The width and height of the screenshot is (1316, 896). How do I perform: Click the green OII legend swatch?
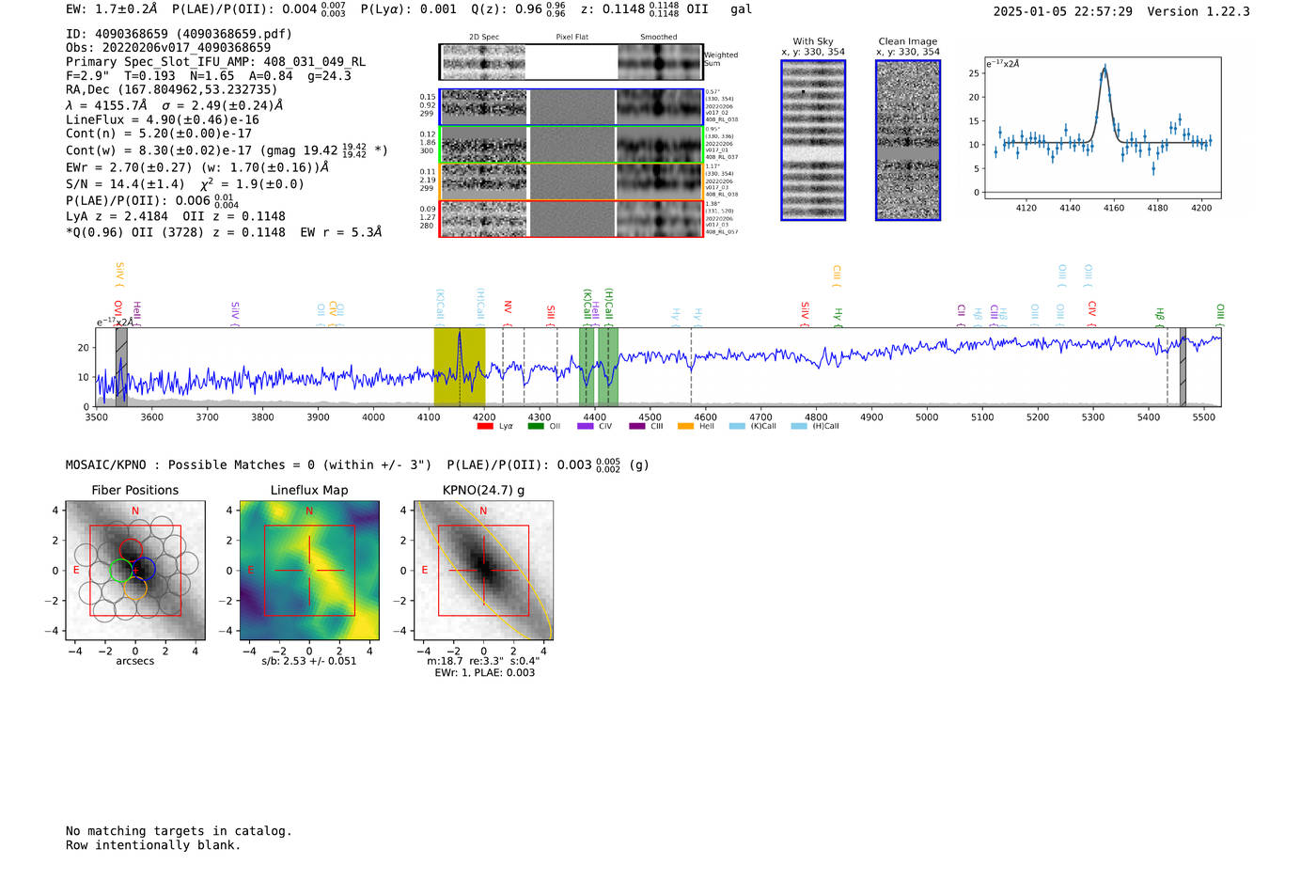tap(536, 427)
